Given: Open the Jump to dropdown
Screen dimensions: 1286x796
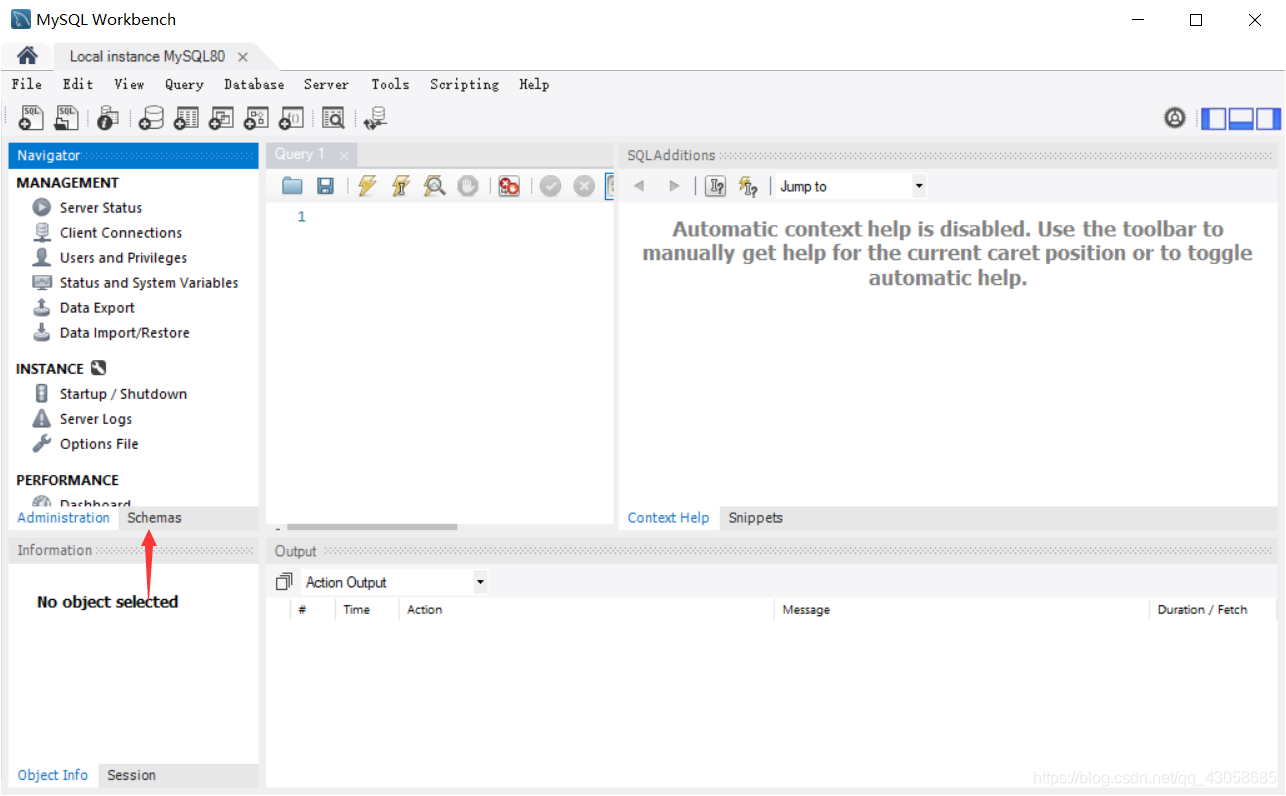Looking at the screenshot, I should [x=852, y=186].
